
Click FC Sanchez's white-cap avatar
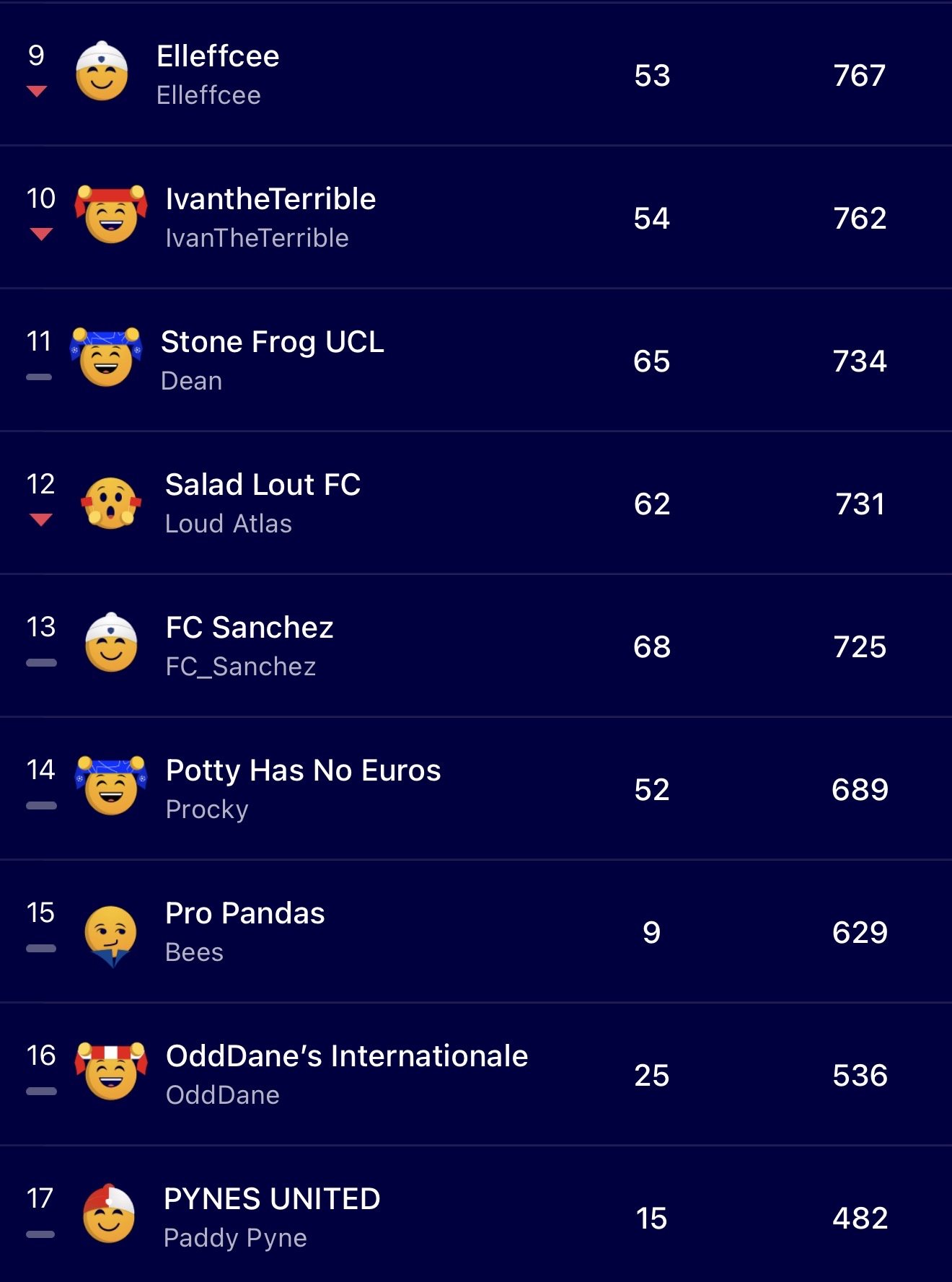pyautogui.click(x=111, y=644)
